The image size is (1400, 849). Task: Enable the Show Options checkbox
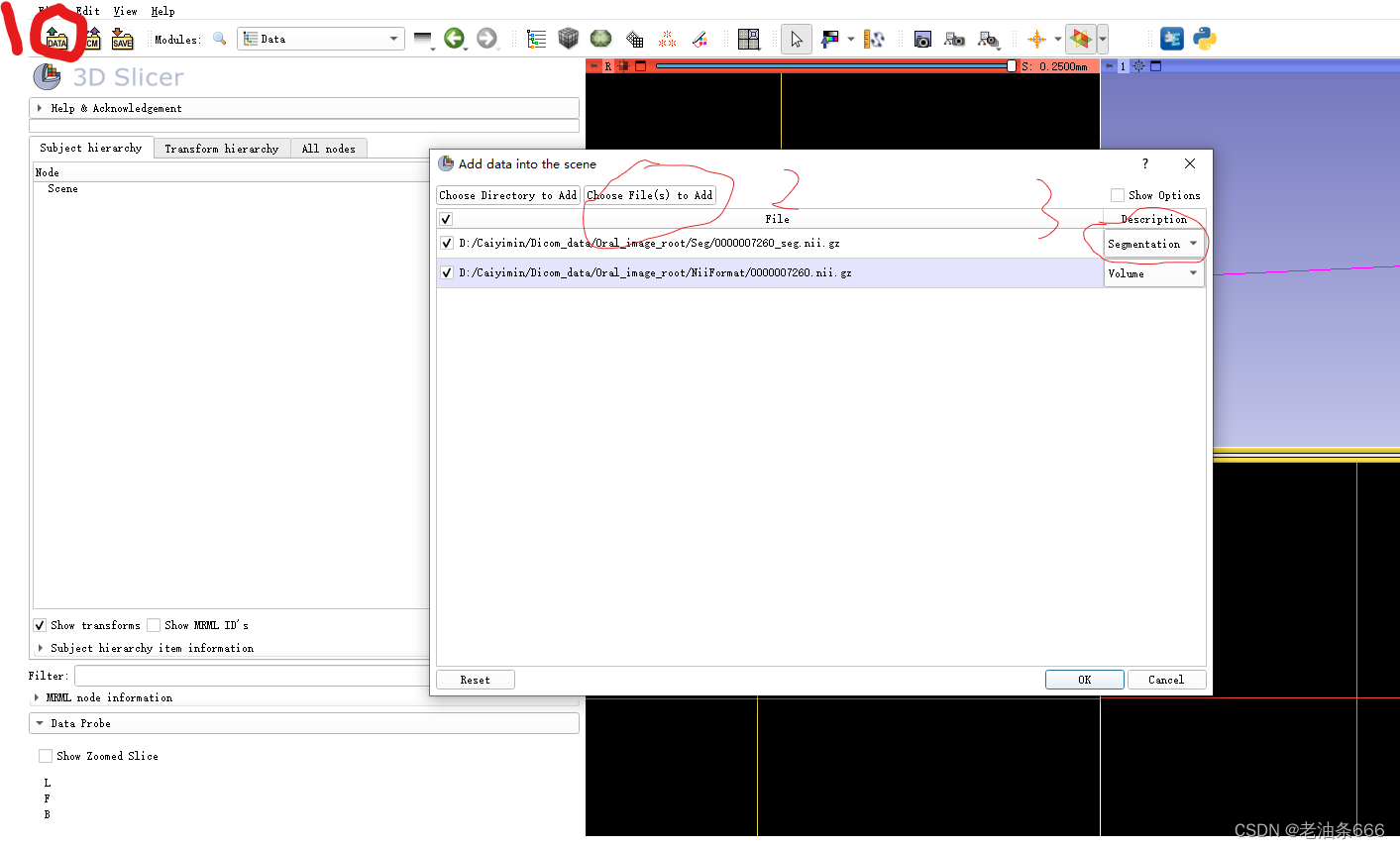(1118, 195)
